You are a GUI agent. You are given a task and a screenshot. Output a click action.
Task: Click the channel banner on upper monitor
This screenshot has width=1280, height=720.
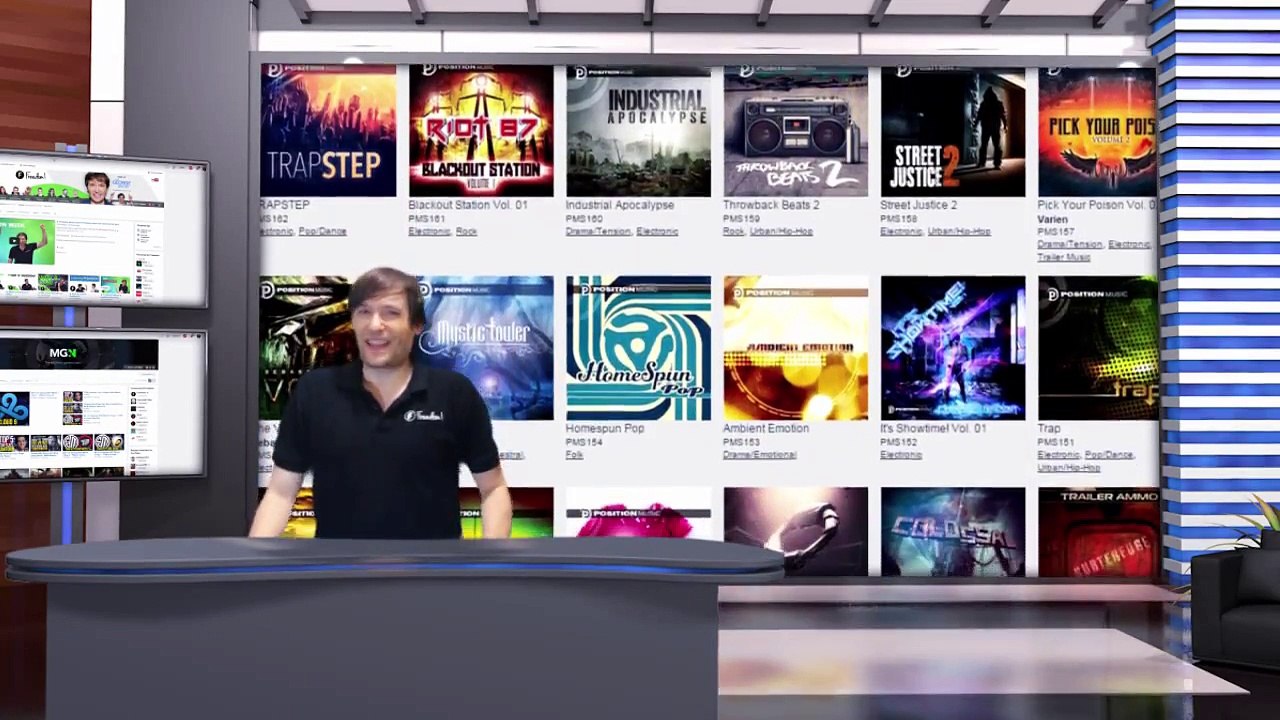tap(82, 186)
